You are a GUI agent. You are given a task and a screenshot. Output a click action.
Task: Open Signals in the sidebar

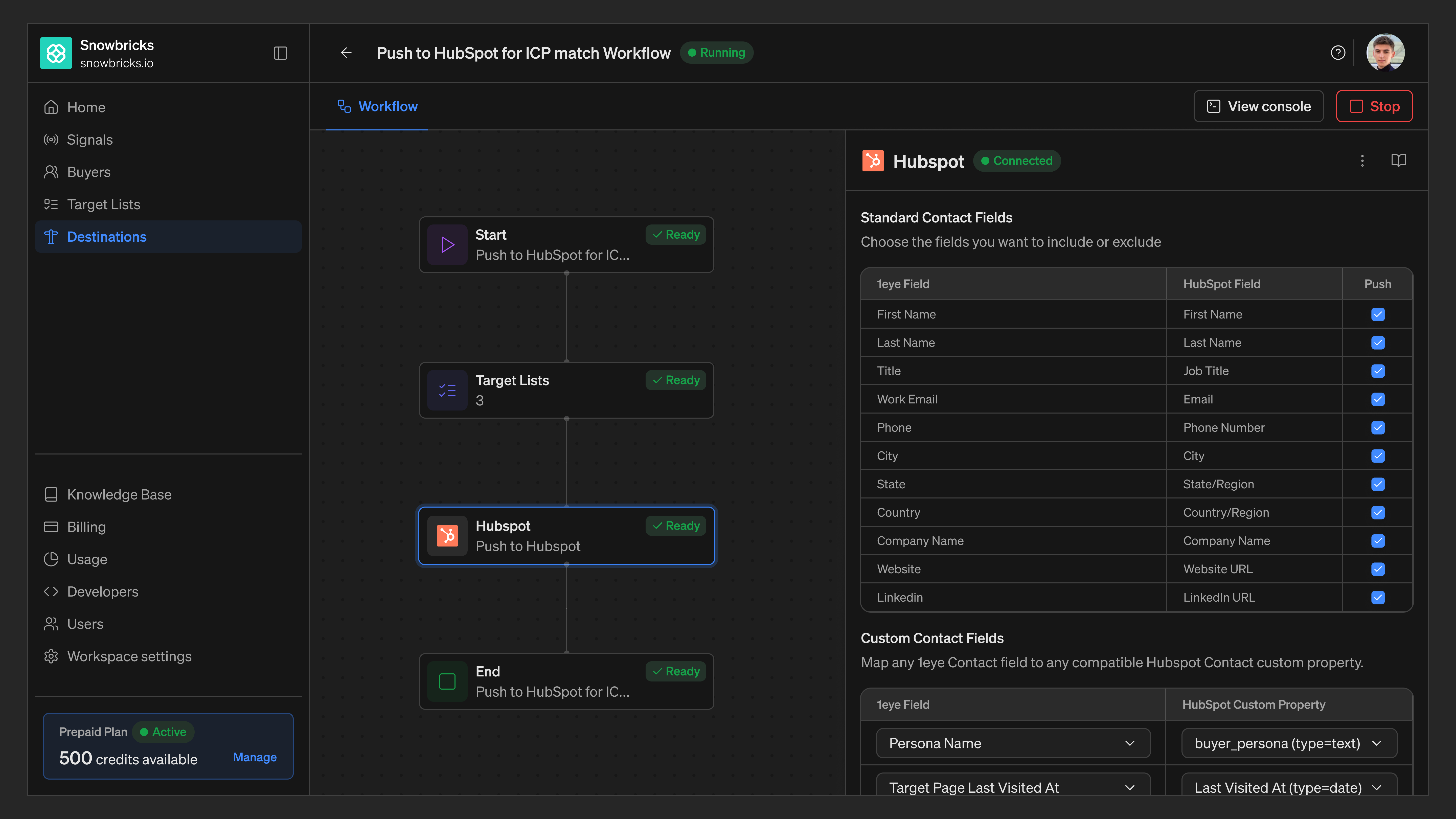pyautogui.click(x=168, y=140)
